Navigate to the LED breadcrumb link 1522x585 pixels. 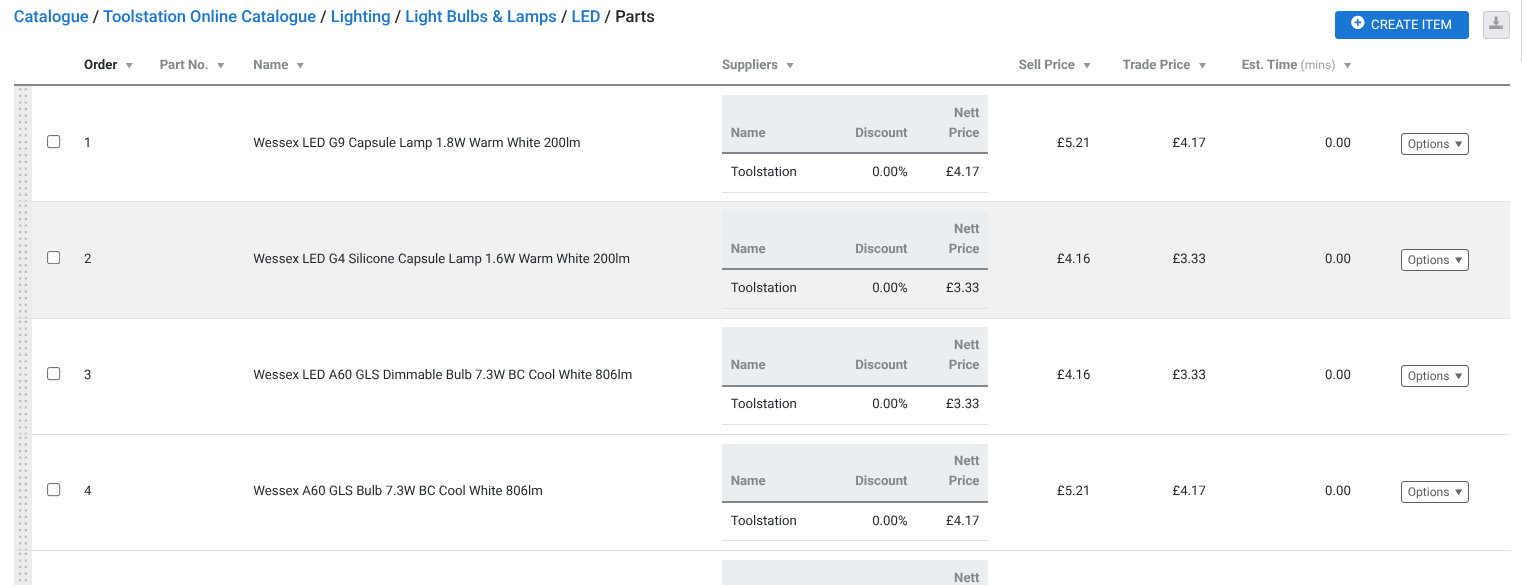586,17
